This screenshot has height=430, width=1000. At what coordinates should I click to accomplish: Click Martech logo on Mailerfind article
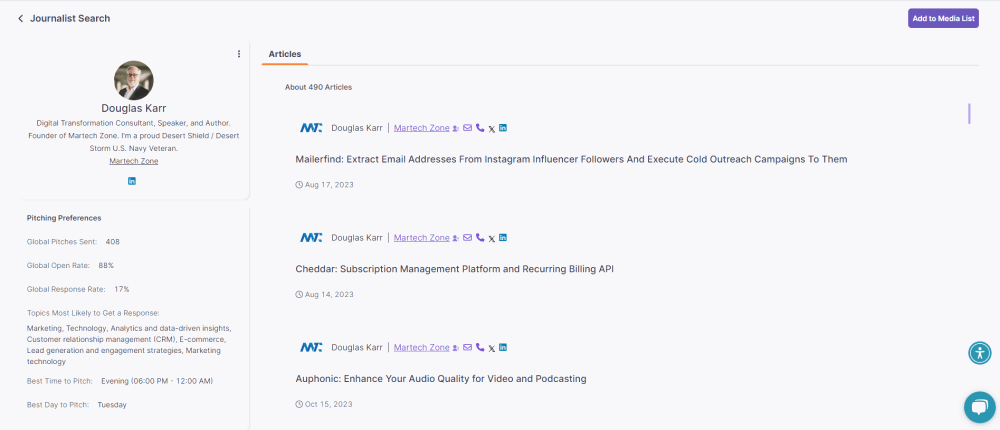[x=311, y=128]
